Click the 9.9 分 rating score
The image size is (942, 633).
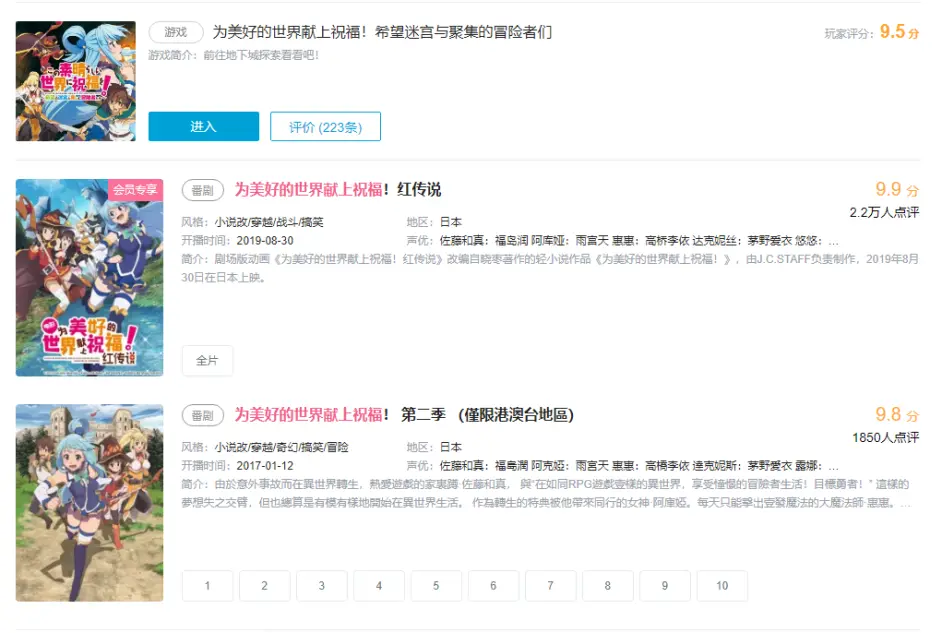[x=897, y=189]
